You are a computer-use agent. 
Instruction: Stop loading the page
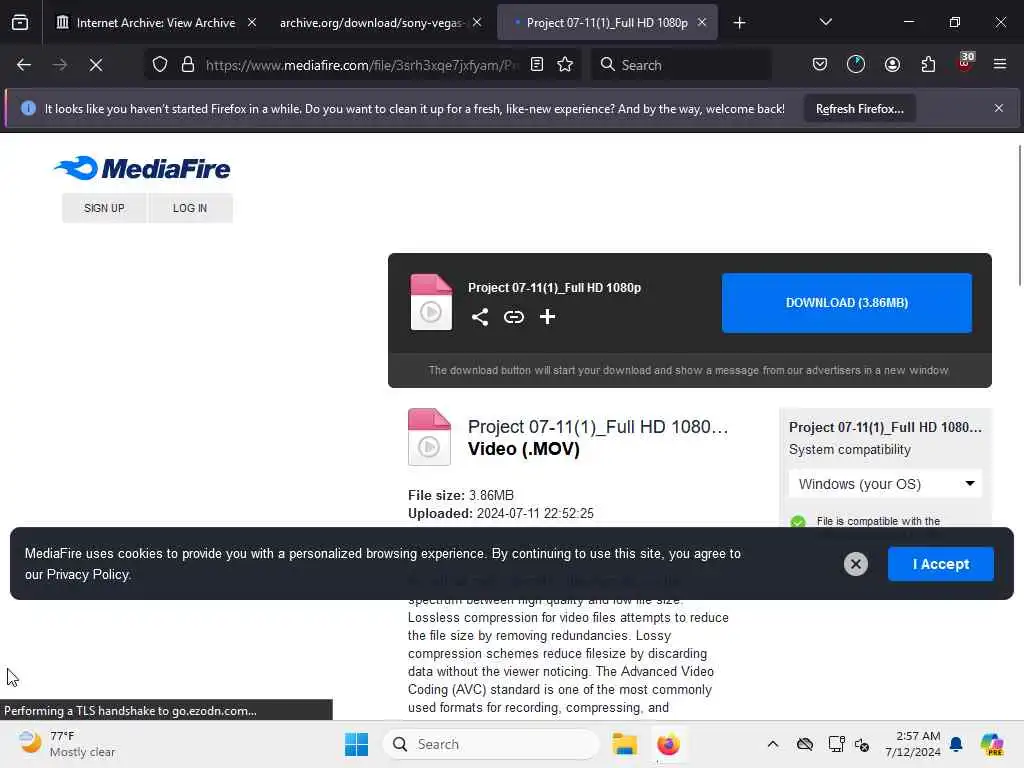[x=96, y=65]
